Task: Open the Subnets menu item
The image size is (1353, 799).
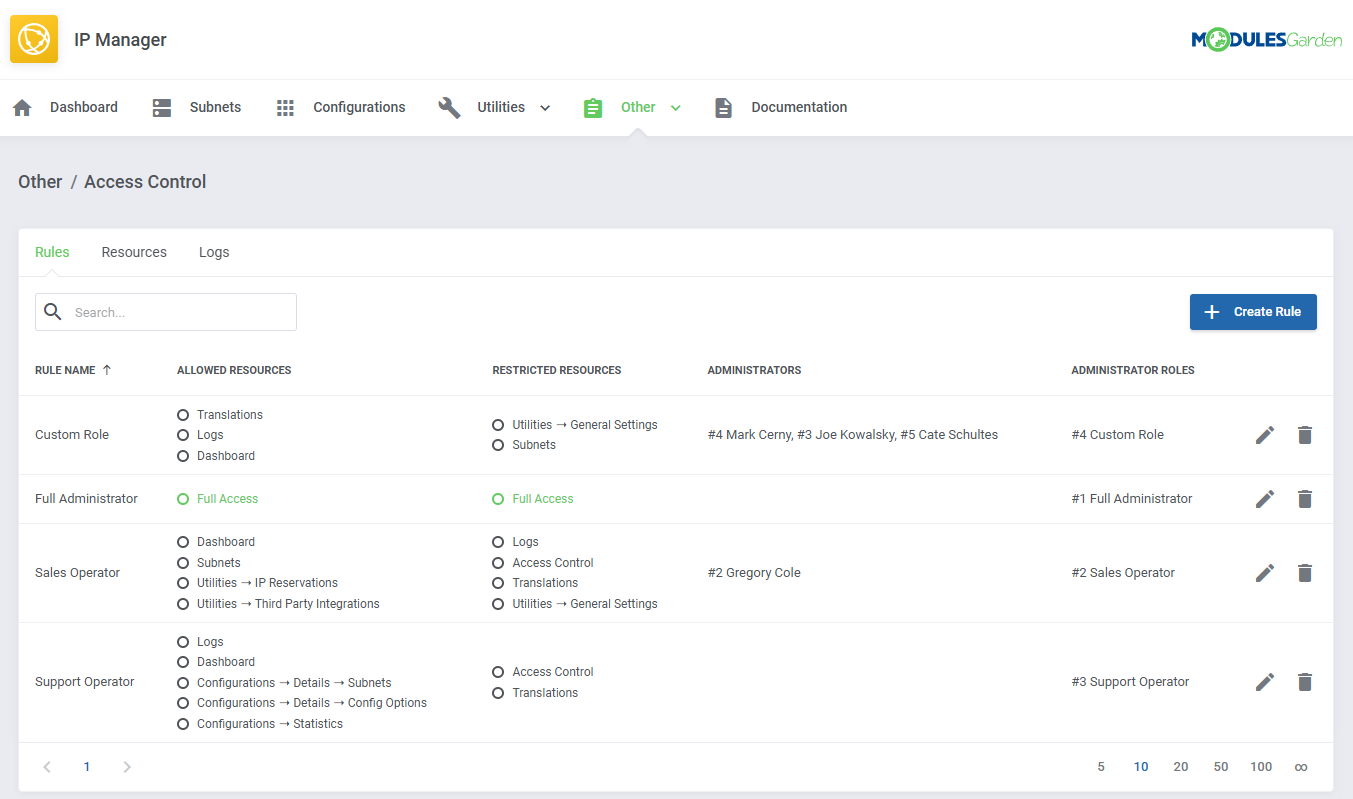Action: [x=215, y=108]
